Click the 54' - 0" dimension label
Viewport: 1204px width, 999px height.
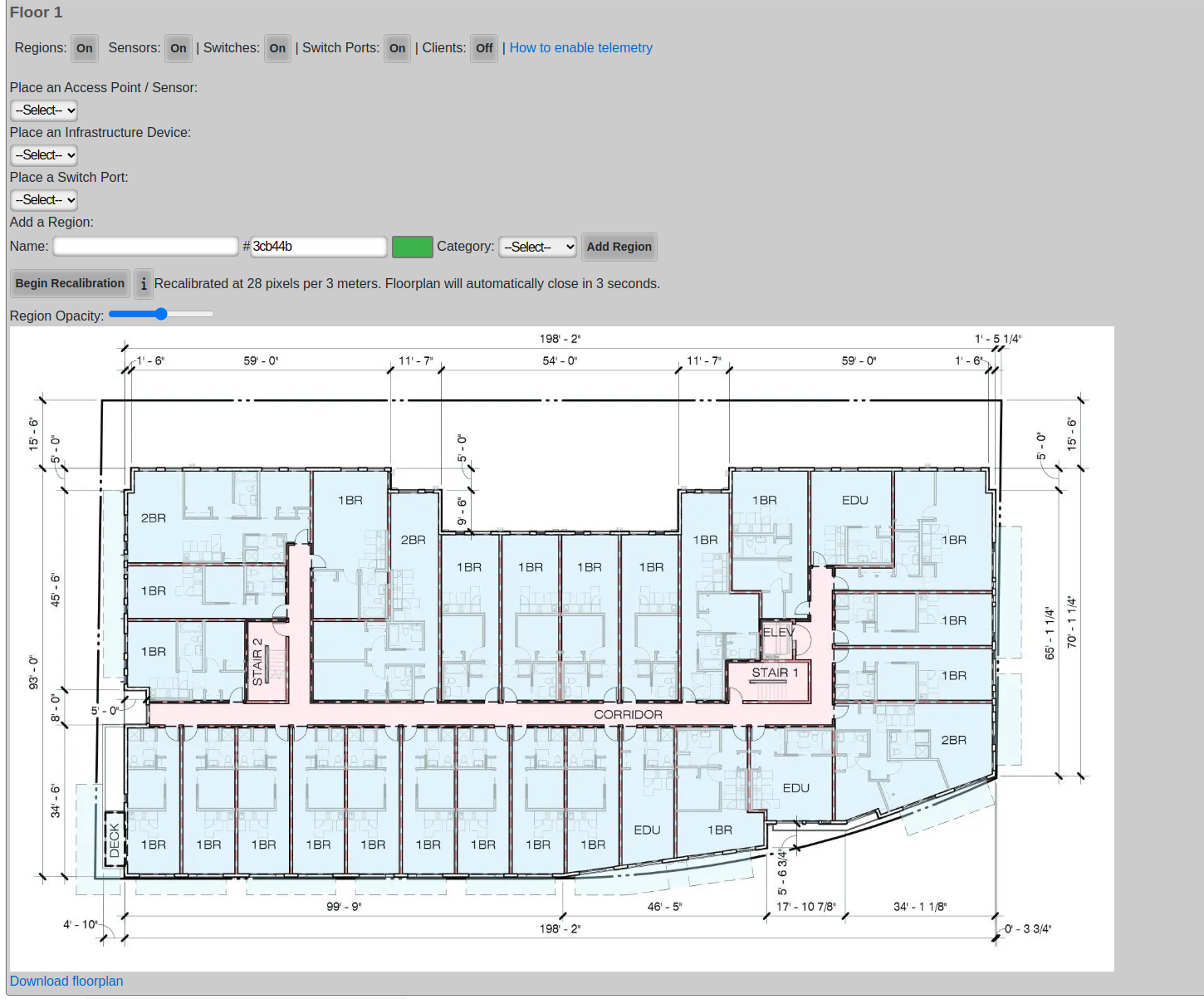[560, 361]
